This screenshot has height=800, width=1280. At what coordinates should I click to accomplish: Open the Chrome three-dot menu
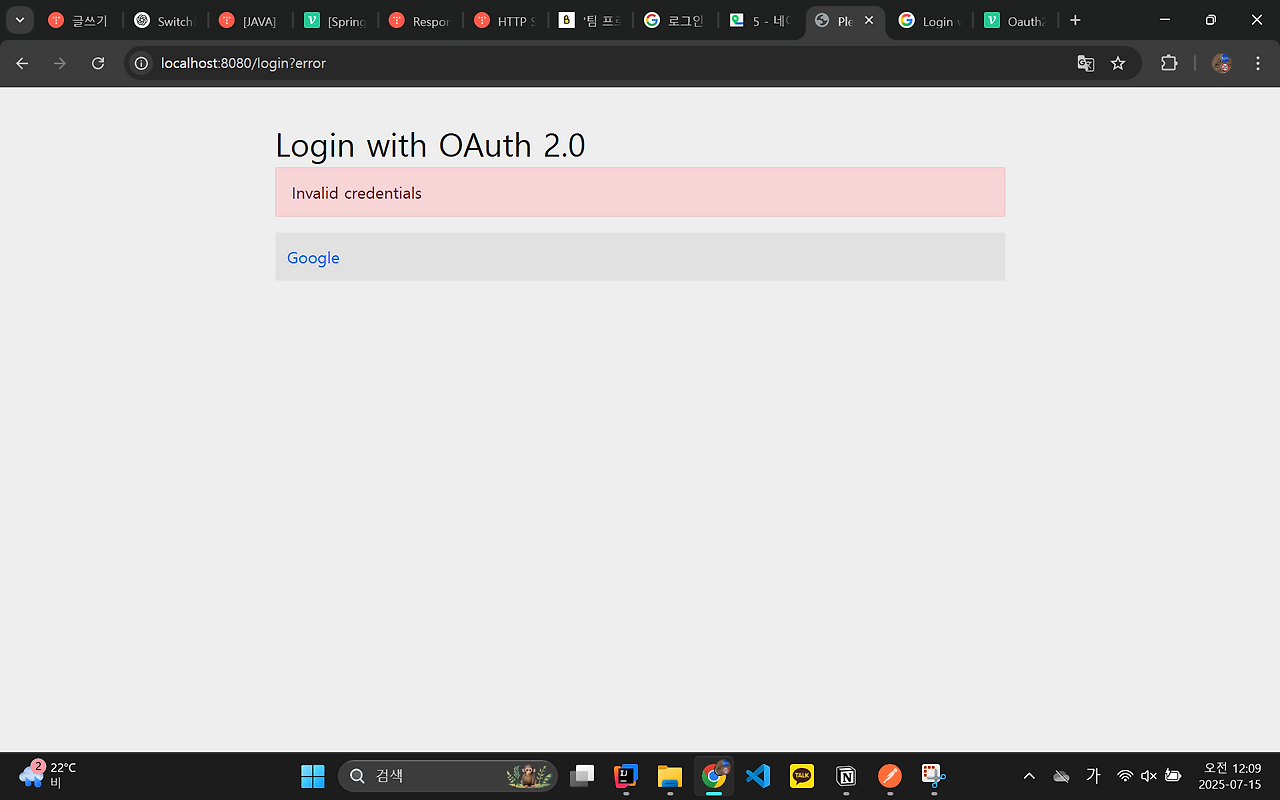(x=1257, y=63)
